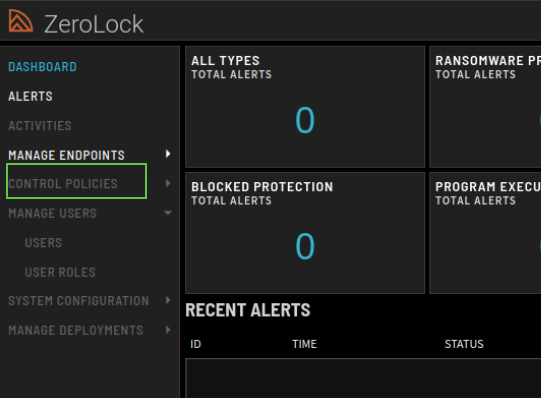Screen dimensions: 541x398
Task: Click the ZeroLock orange logo icon
Action: click(21, 21)
